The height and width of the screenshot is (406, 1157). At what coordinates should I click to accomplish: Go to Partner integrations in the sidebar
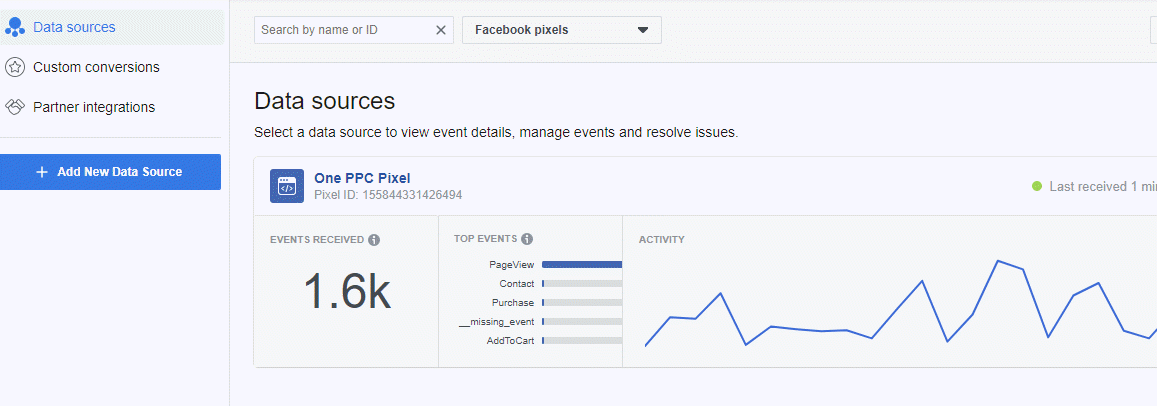point(94,107)
